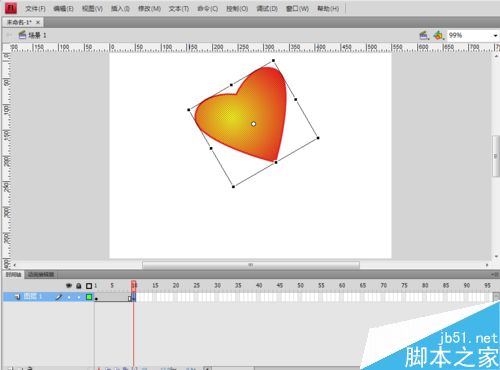500x370 pixels.
Task: Click the stage scrollbar left arrow
Action: pyautogui.click(x=14, y=265)
